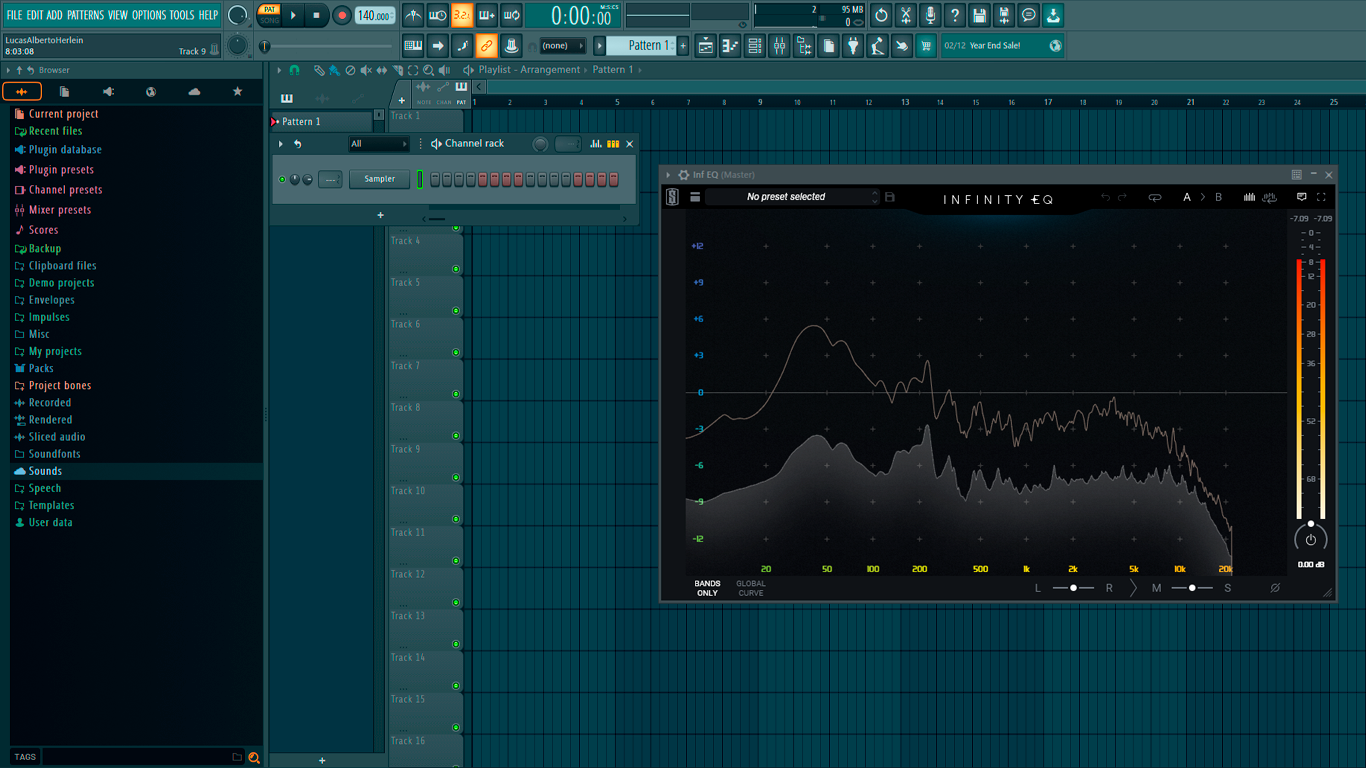
Task: Click the Sampler channel button
Action: pyautogui.click(x=379, y=179)
